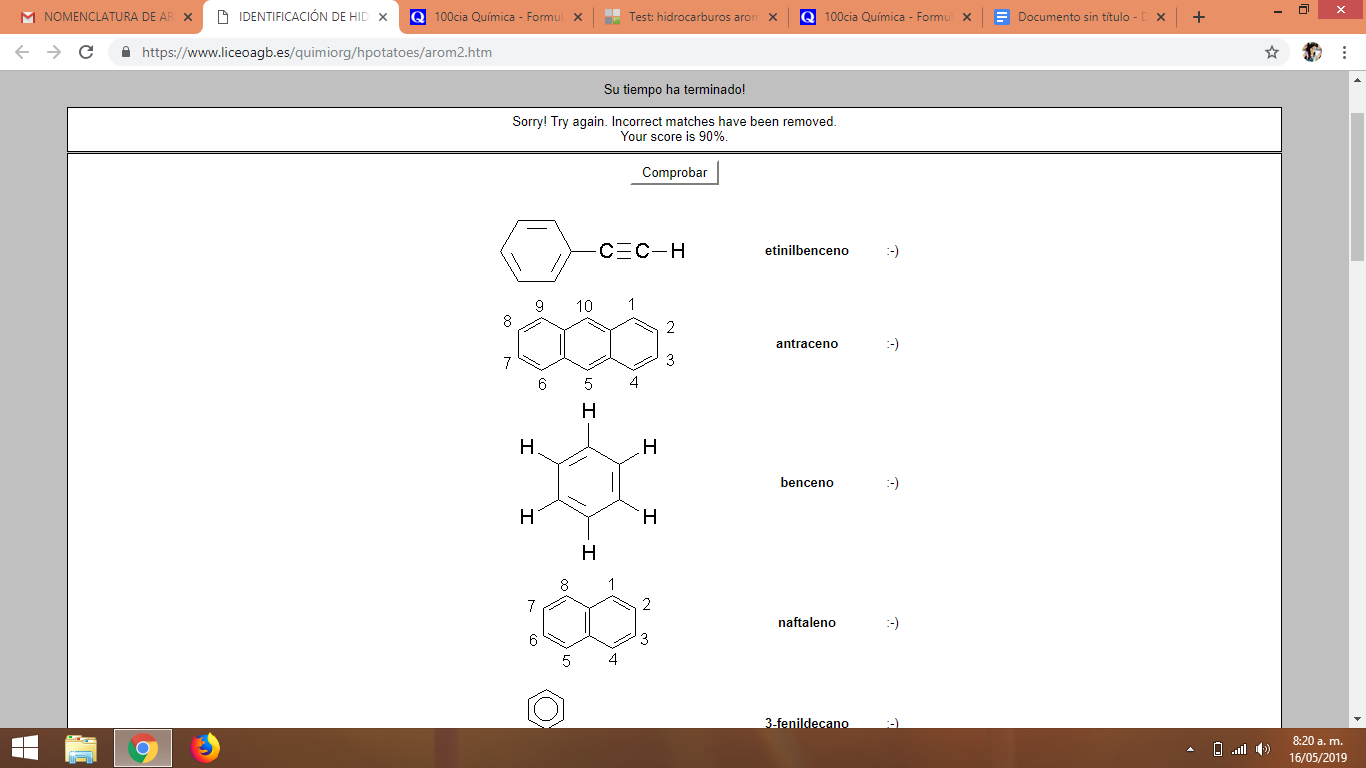
Task: Click the naphthalene numbered structure image
Action: coord(588,622)
